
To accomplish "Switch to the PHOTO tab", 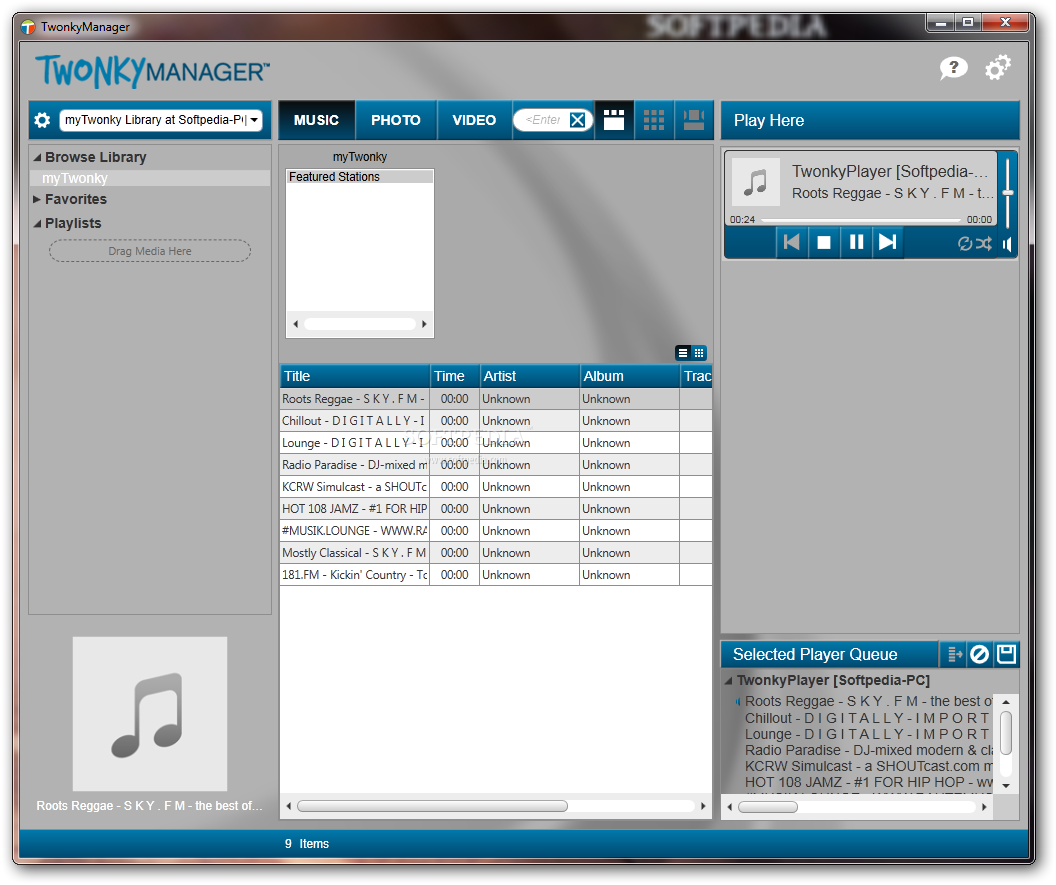I will (x=395, y=120).
